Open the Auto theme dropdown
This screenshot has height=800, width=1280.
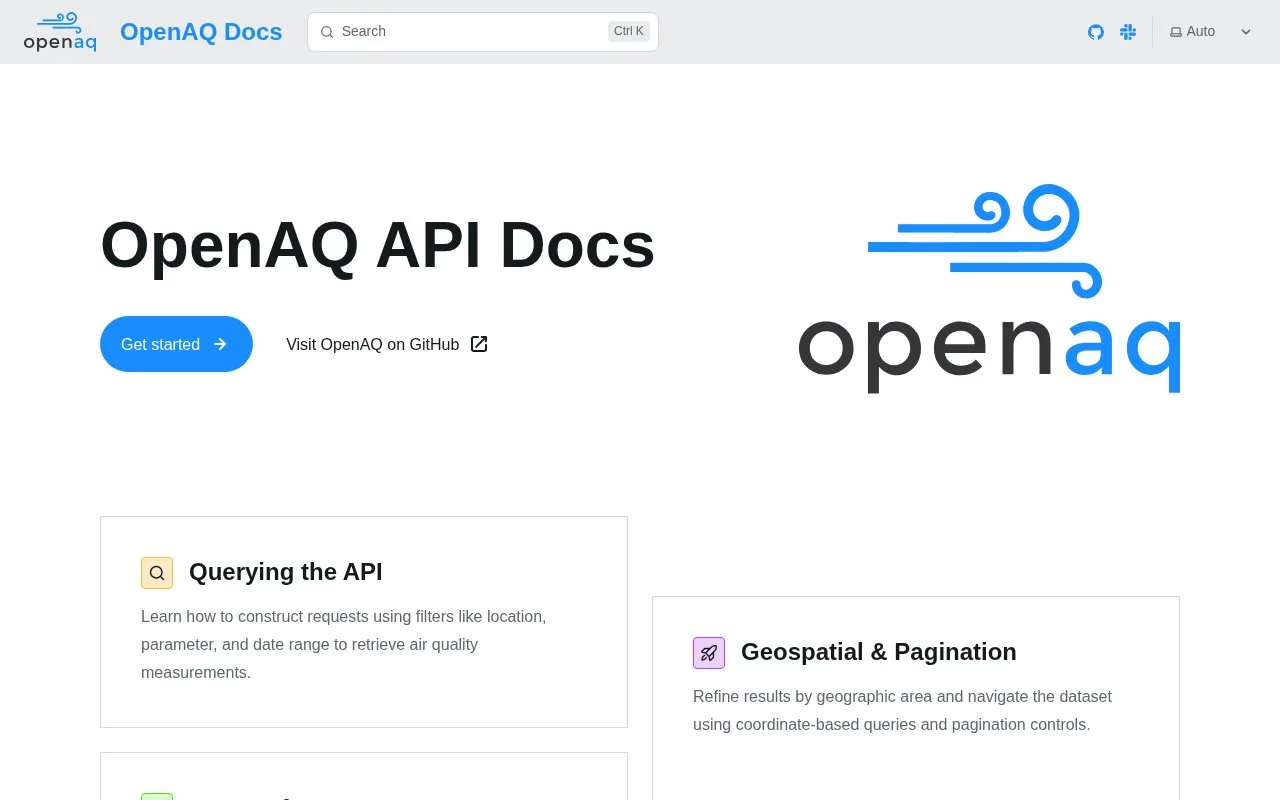(1211, 32)
